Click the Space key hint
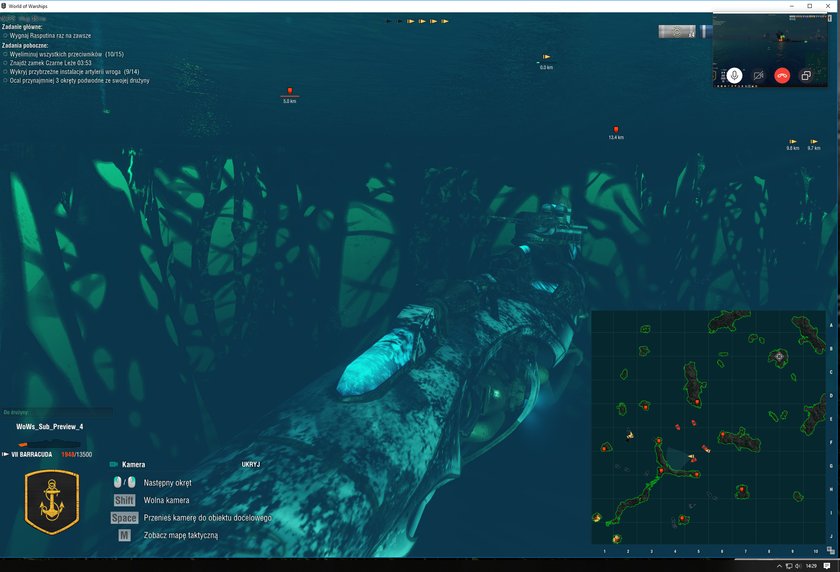840x572 pixels. [x=124, y=518]
